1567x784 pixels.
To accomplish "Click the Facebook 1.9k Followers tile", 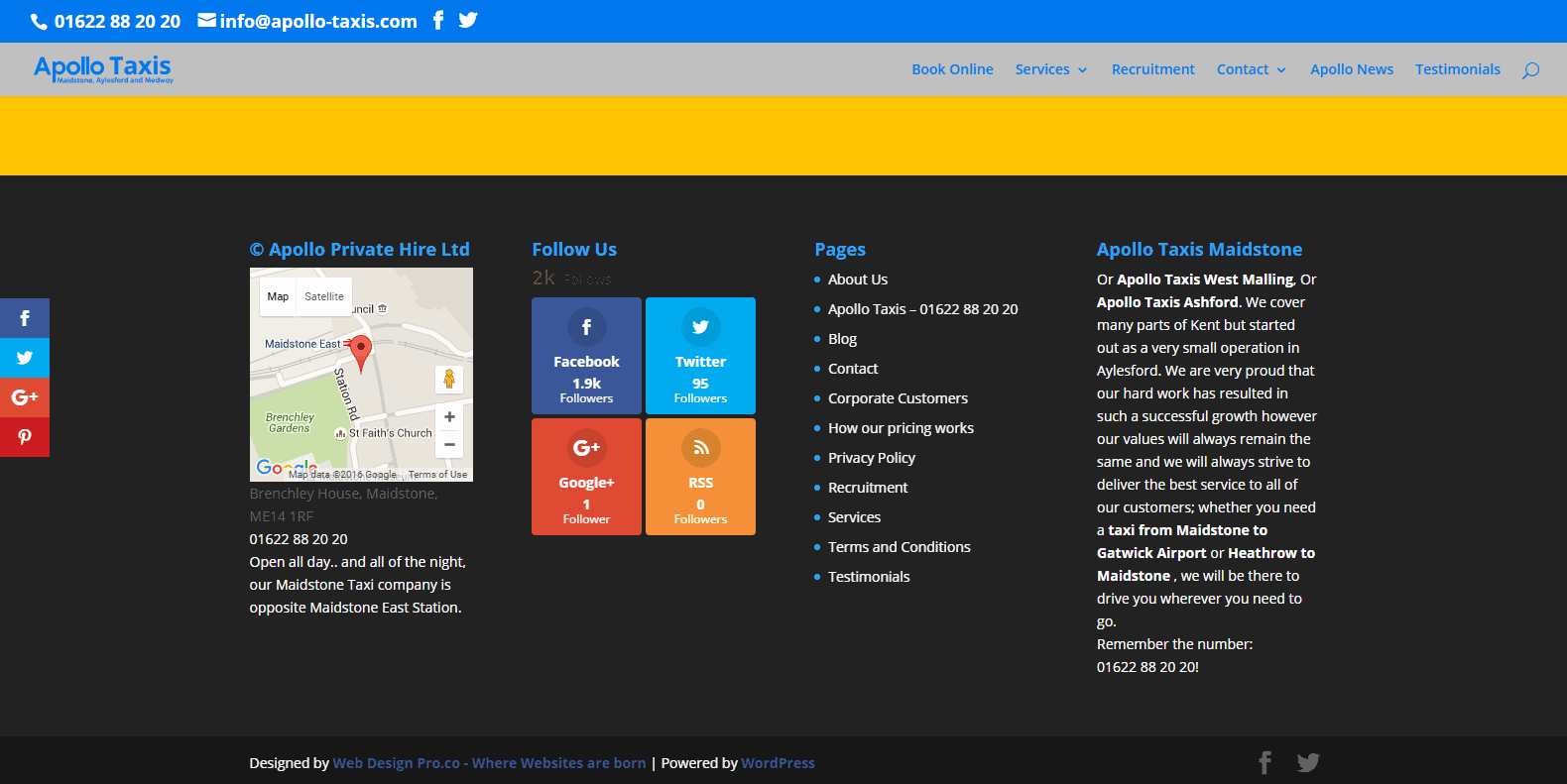I will point(586,356).
